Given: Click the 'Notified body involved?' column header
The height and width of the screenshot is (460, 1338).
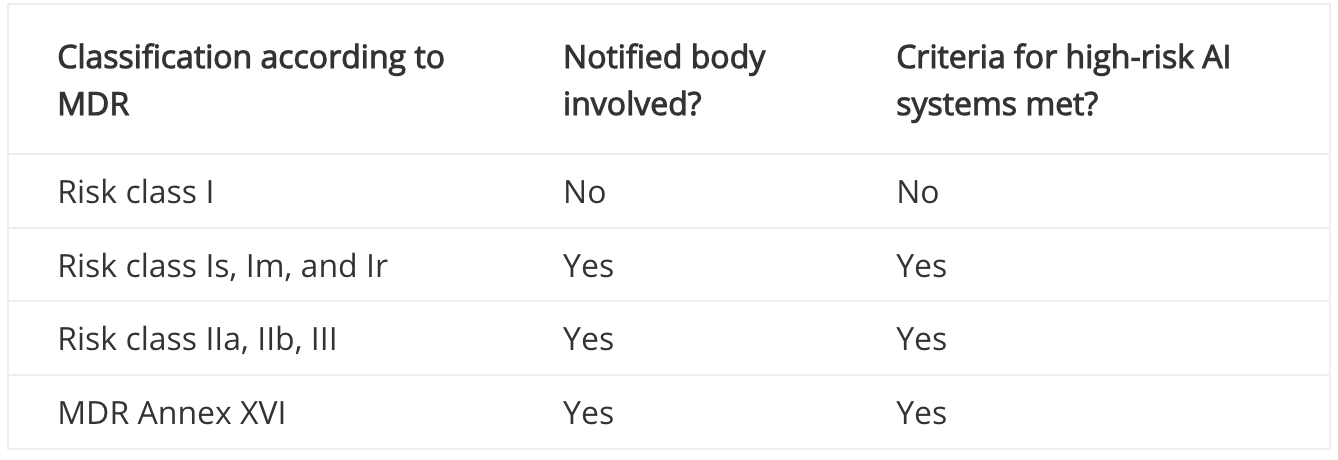Looking at the screenshot, I should click(664, 80).
